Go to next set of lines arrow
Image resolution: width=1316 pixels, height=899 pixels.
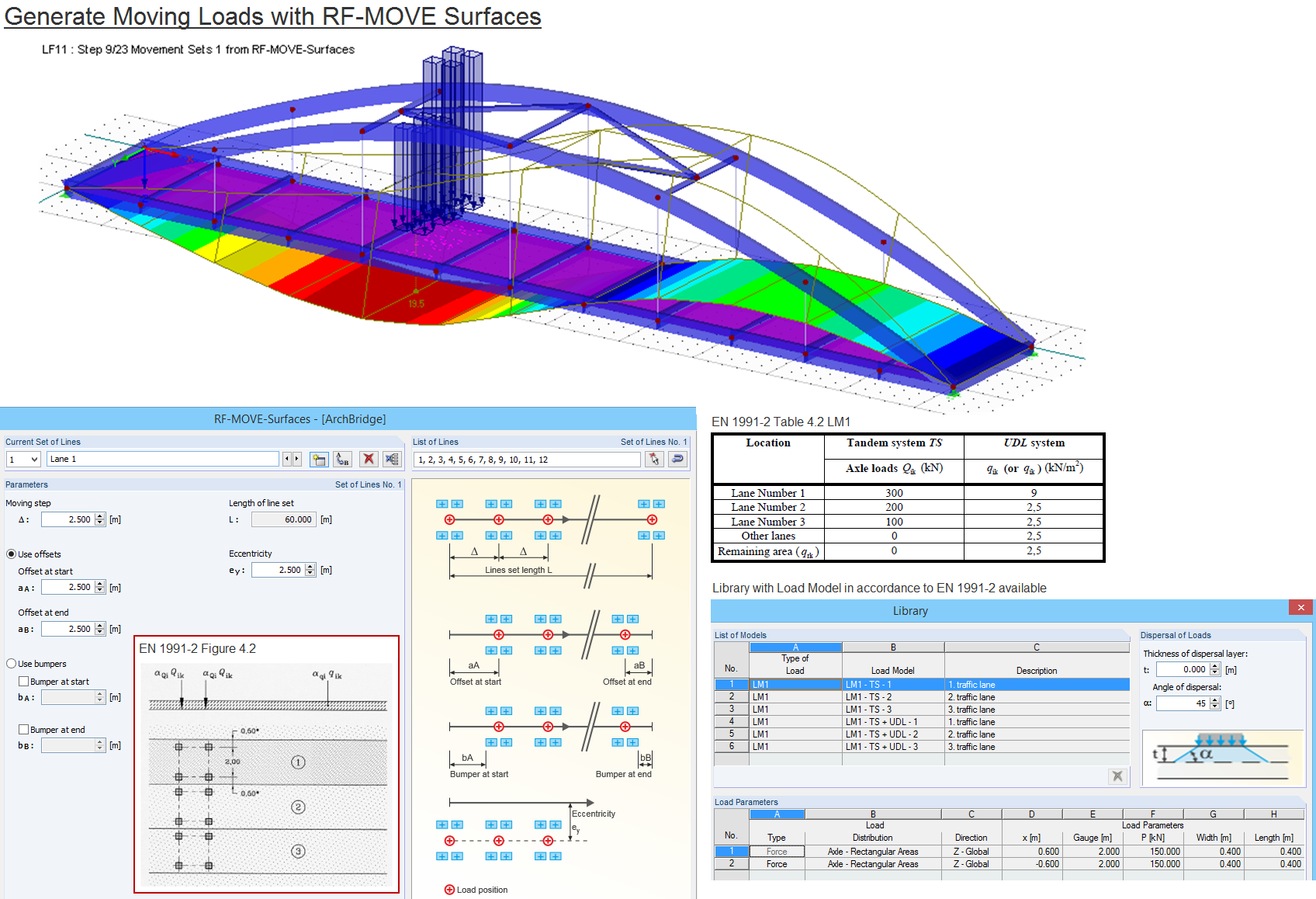point(296,460)
